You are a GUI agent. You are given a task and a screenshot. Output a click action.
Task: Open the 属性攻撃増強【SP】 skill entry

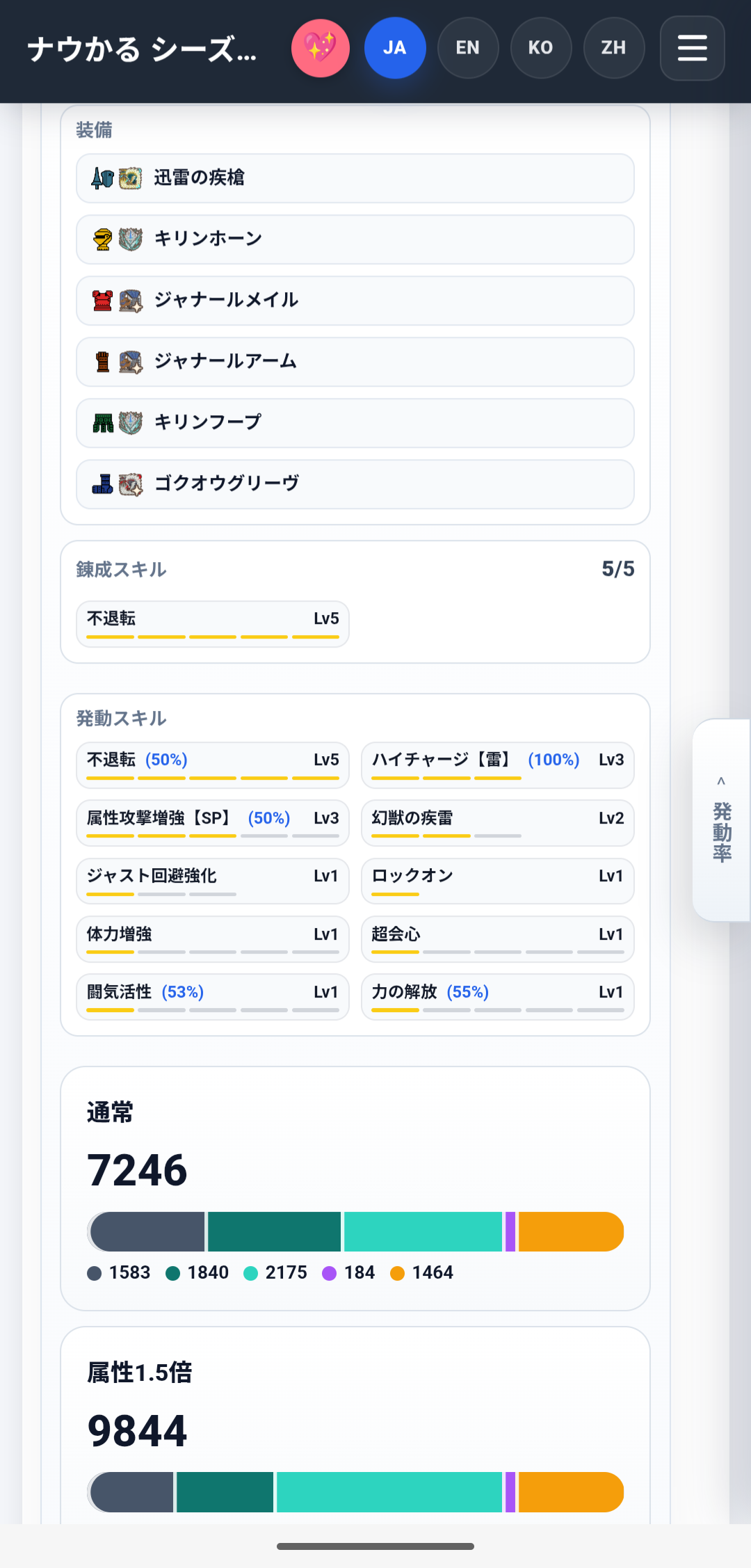click(x=213, y=823)
